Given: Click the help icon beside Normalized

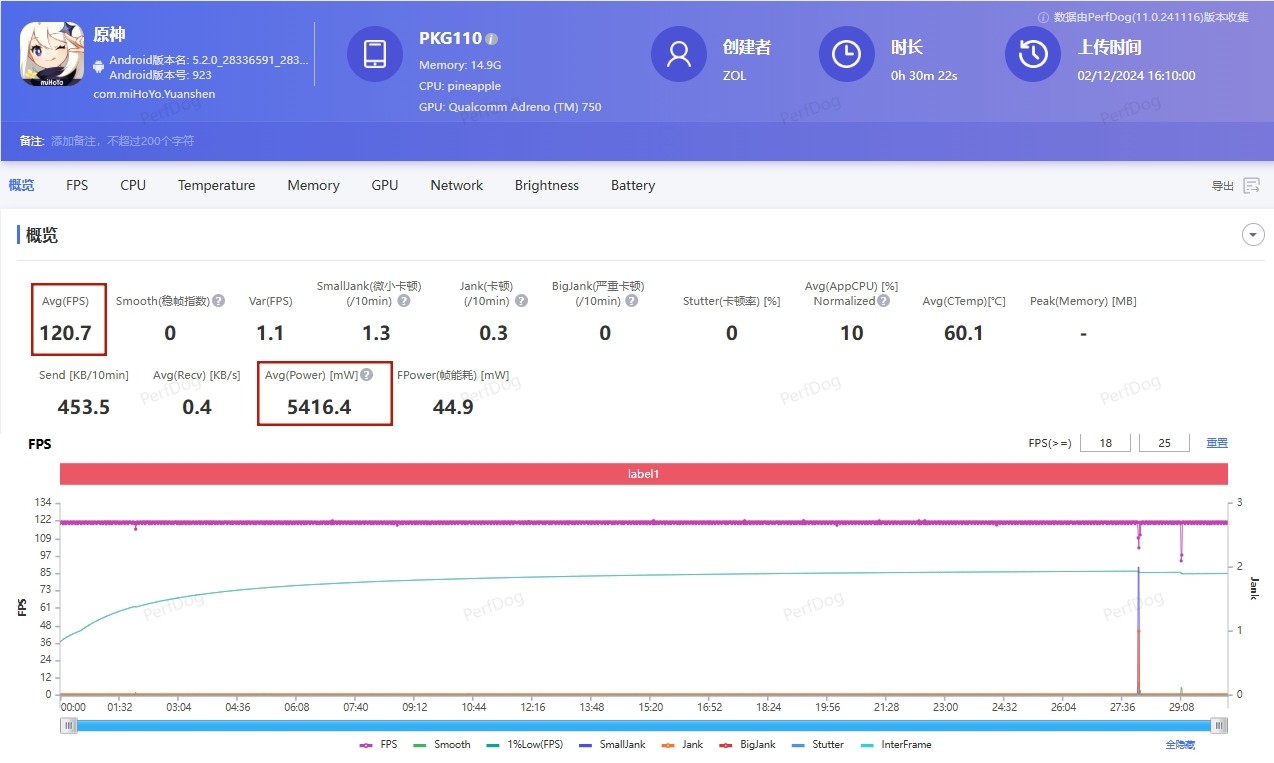Looking at the screenshot, I should point(883,301).
